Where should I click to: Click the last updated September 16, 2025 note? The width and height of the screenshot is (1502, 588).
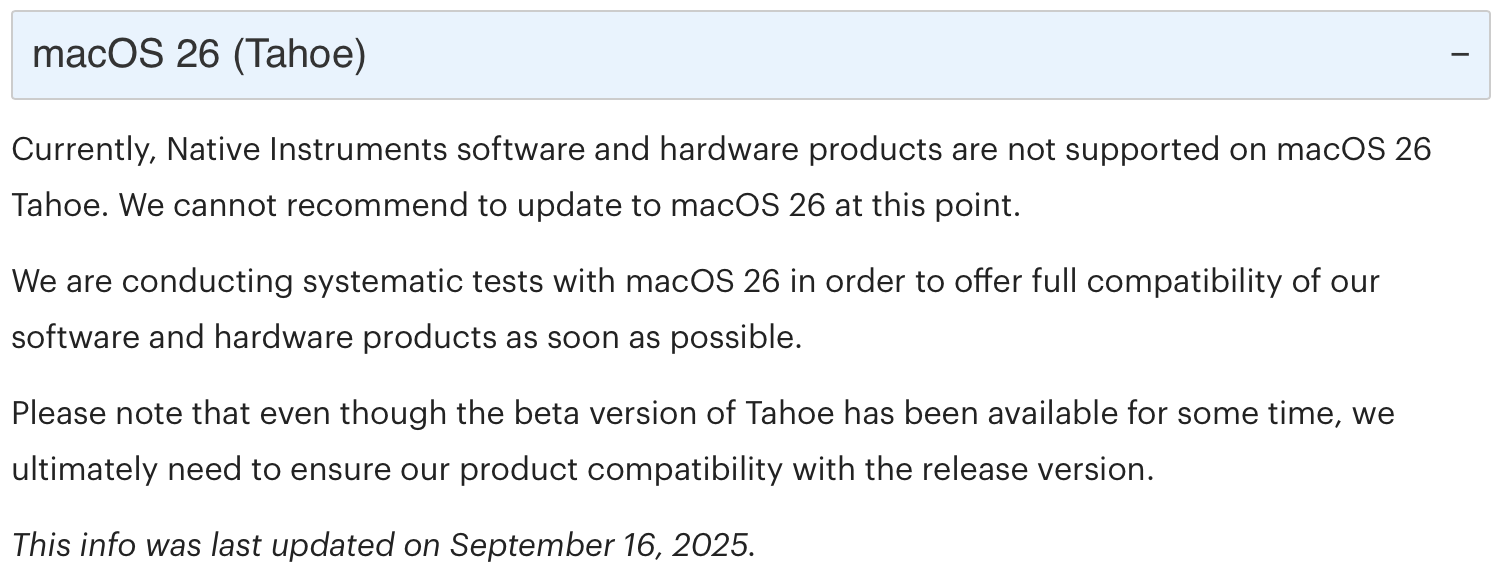pos(384,545)
